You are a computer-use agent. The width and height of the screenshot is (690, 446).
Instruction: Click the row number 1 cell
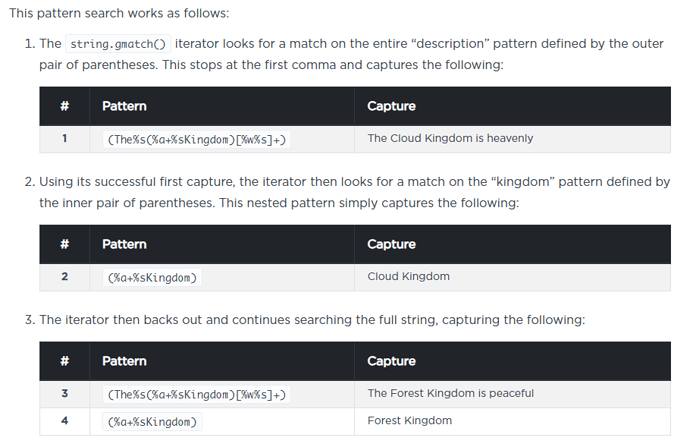tap(64, 138)
